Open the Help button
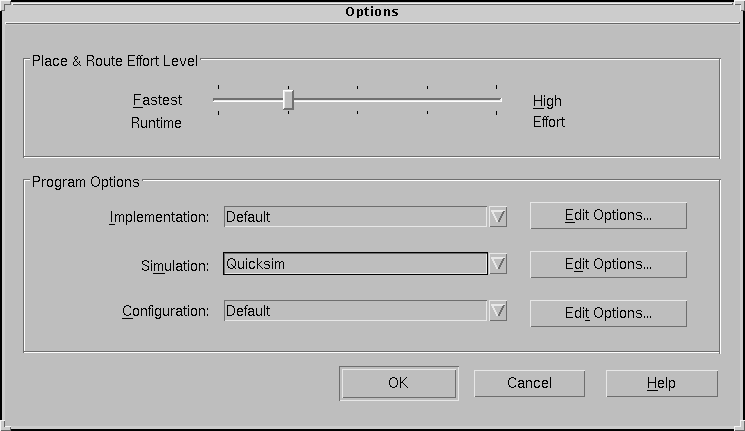This screenshot has width=745, height=431. point(661,383)
